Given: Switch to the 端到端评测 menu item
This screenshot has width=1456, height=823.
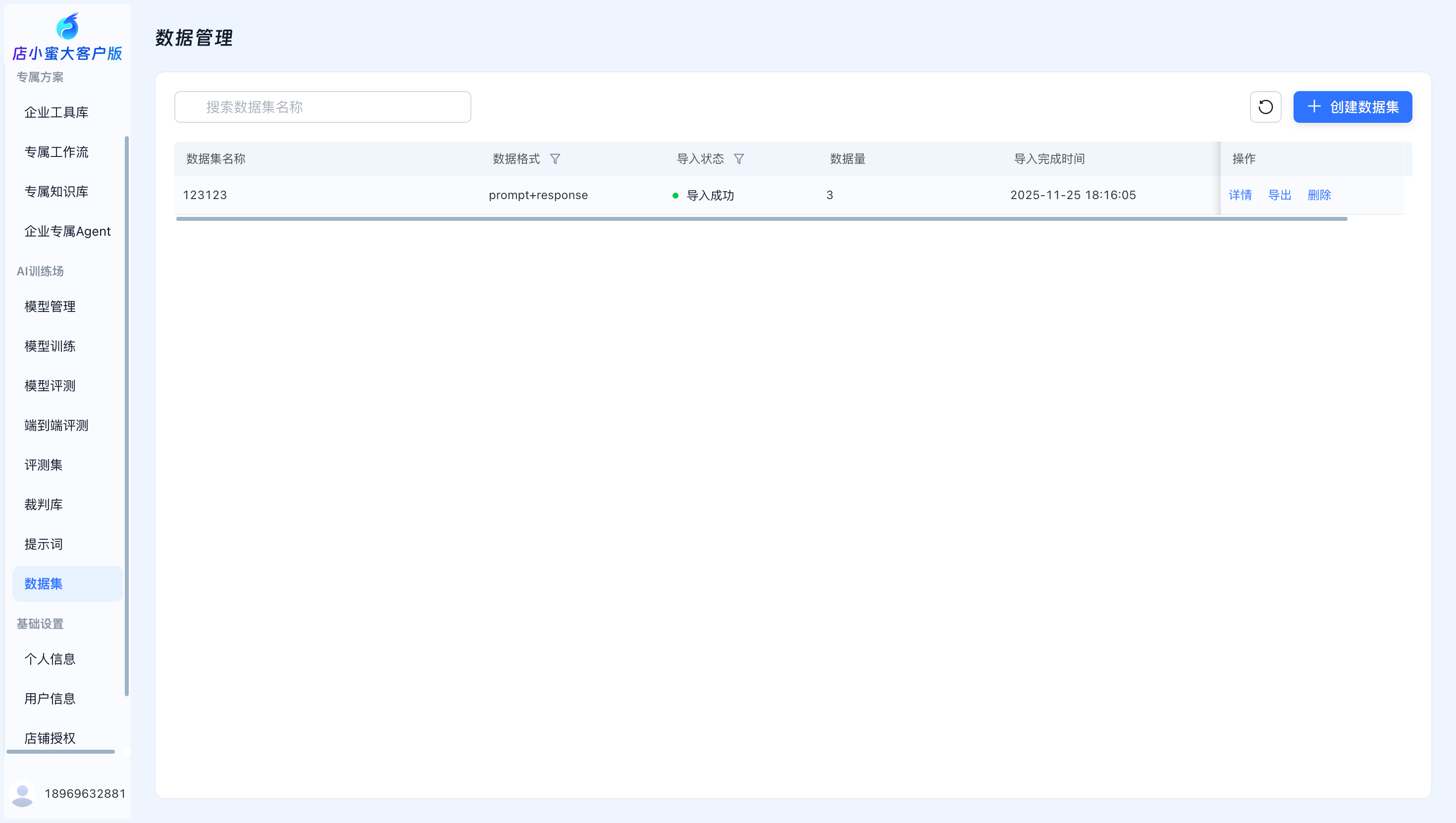Looking at the screenshot, I should coord(56,425).
